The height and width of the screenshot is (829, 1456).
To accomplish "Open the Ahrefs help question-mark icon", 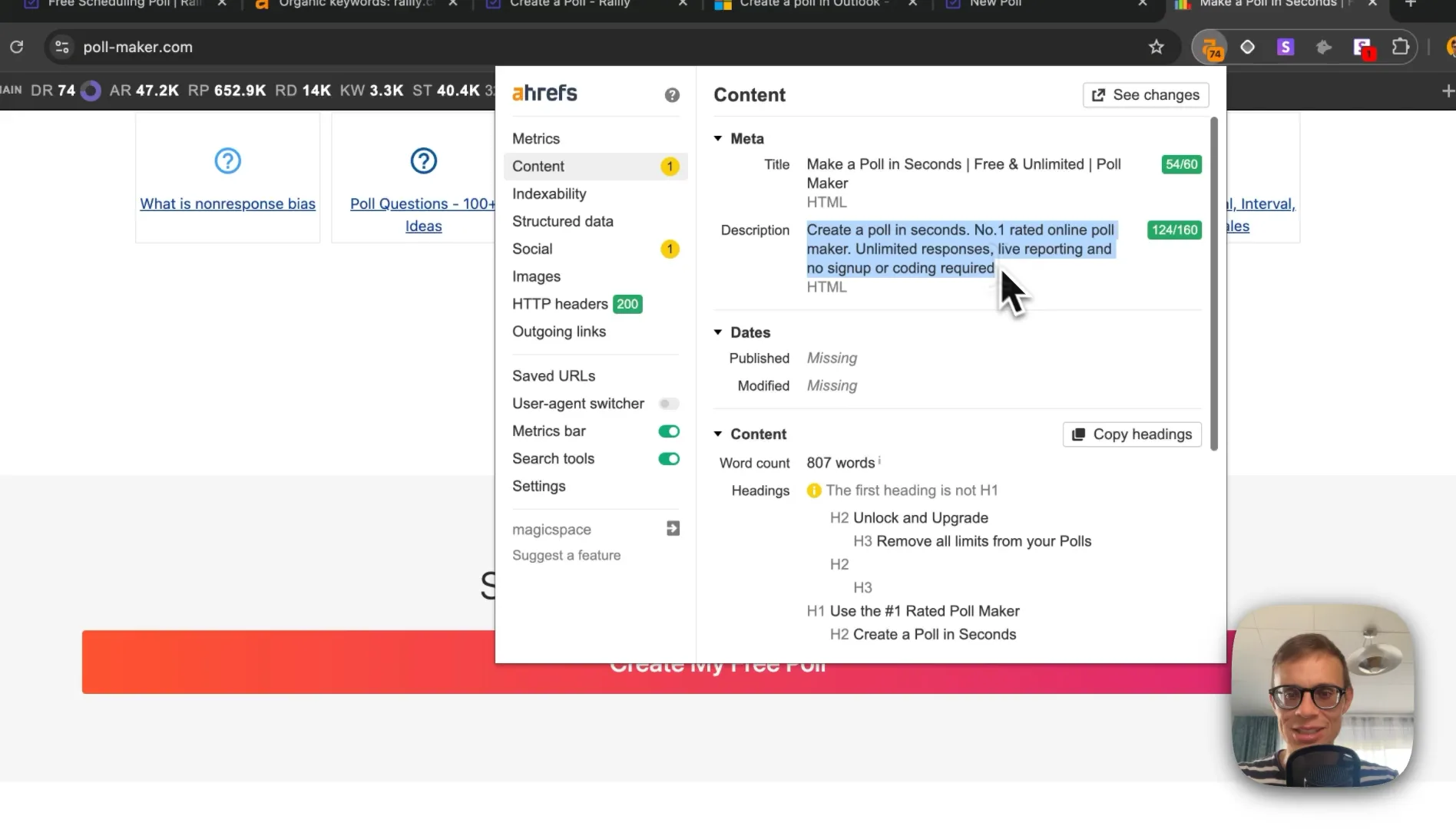I will (x=672, y=95).
